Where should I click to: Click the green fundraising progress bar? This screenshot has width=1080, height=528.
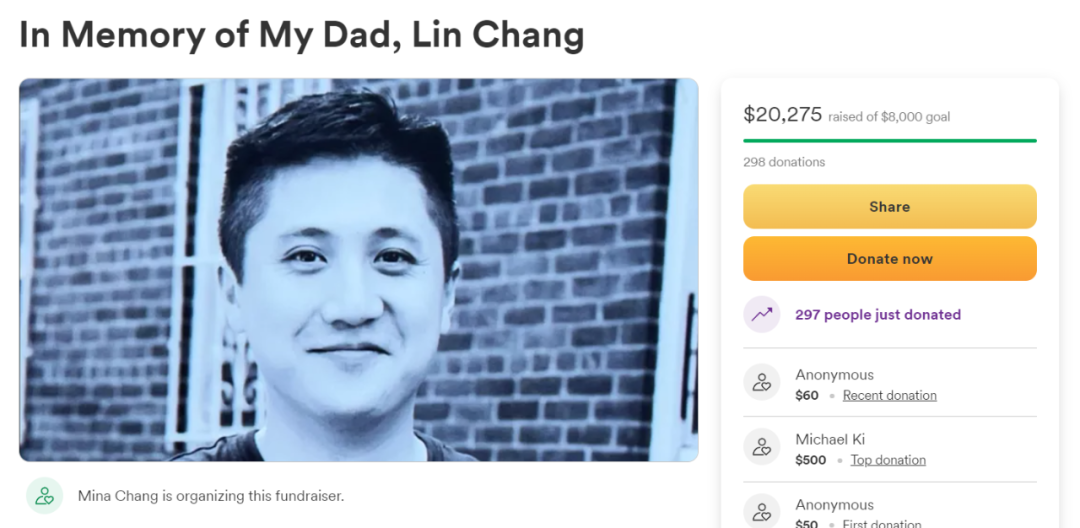pyautogui.click(x=890, y=140)
